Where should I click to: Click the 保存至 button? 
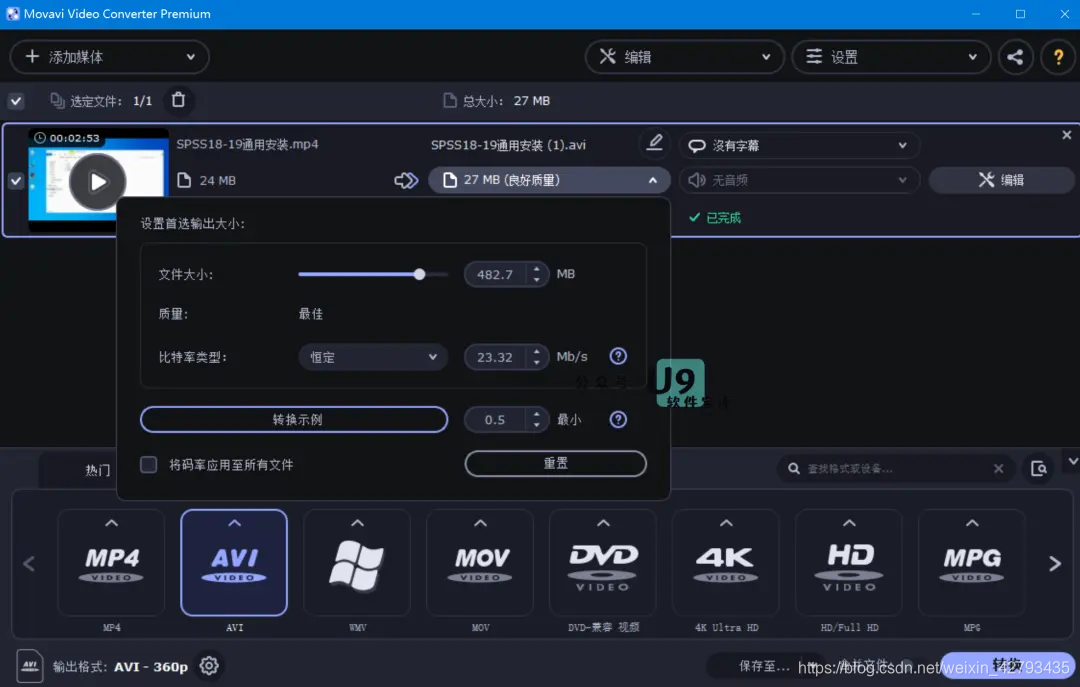coord(764,666)
